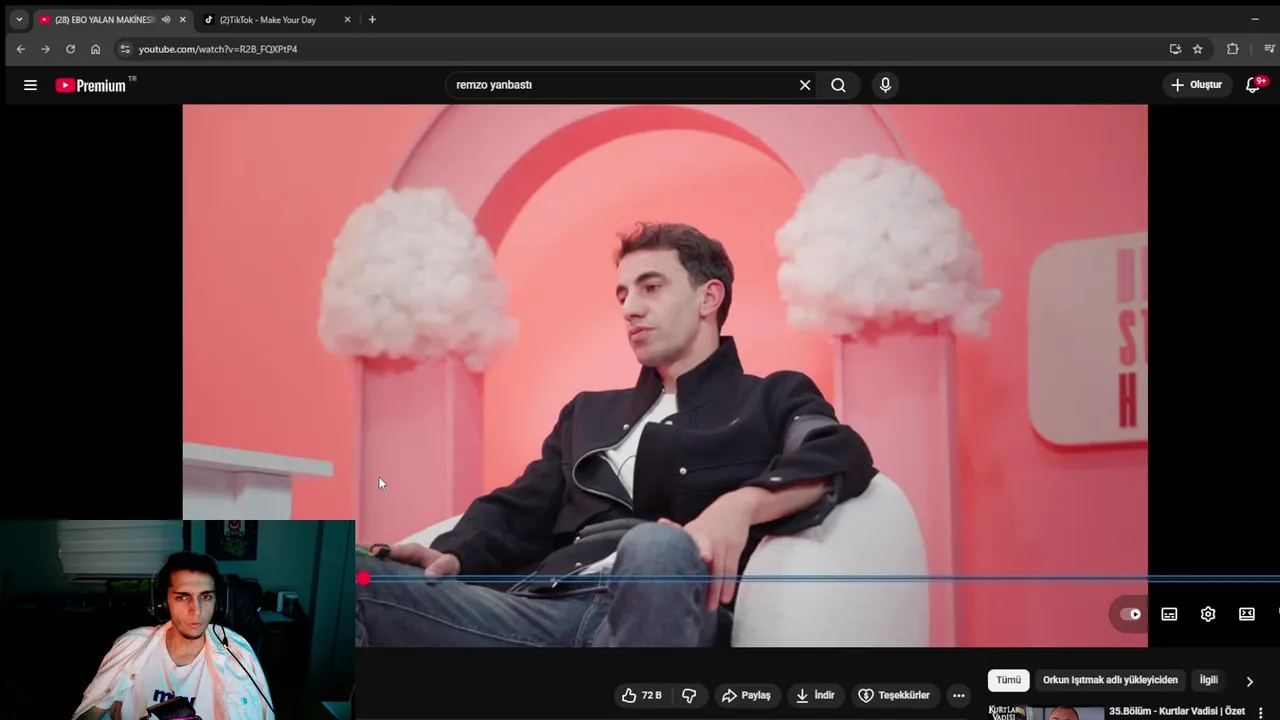Open browser home page icon
The image size is (1280, 720).
(x=95, y=49)
